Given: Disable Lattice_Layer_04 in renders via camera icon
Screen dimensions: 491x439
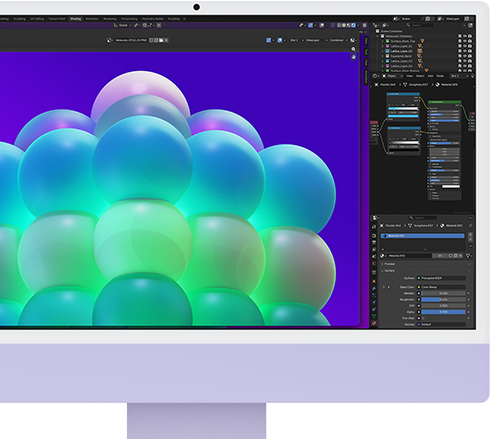Looking at the screenshot, I should tap(470, 66).
